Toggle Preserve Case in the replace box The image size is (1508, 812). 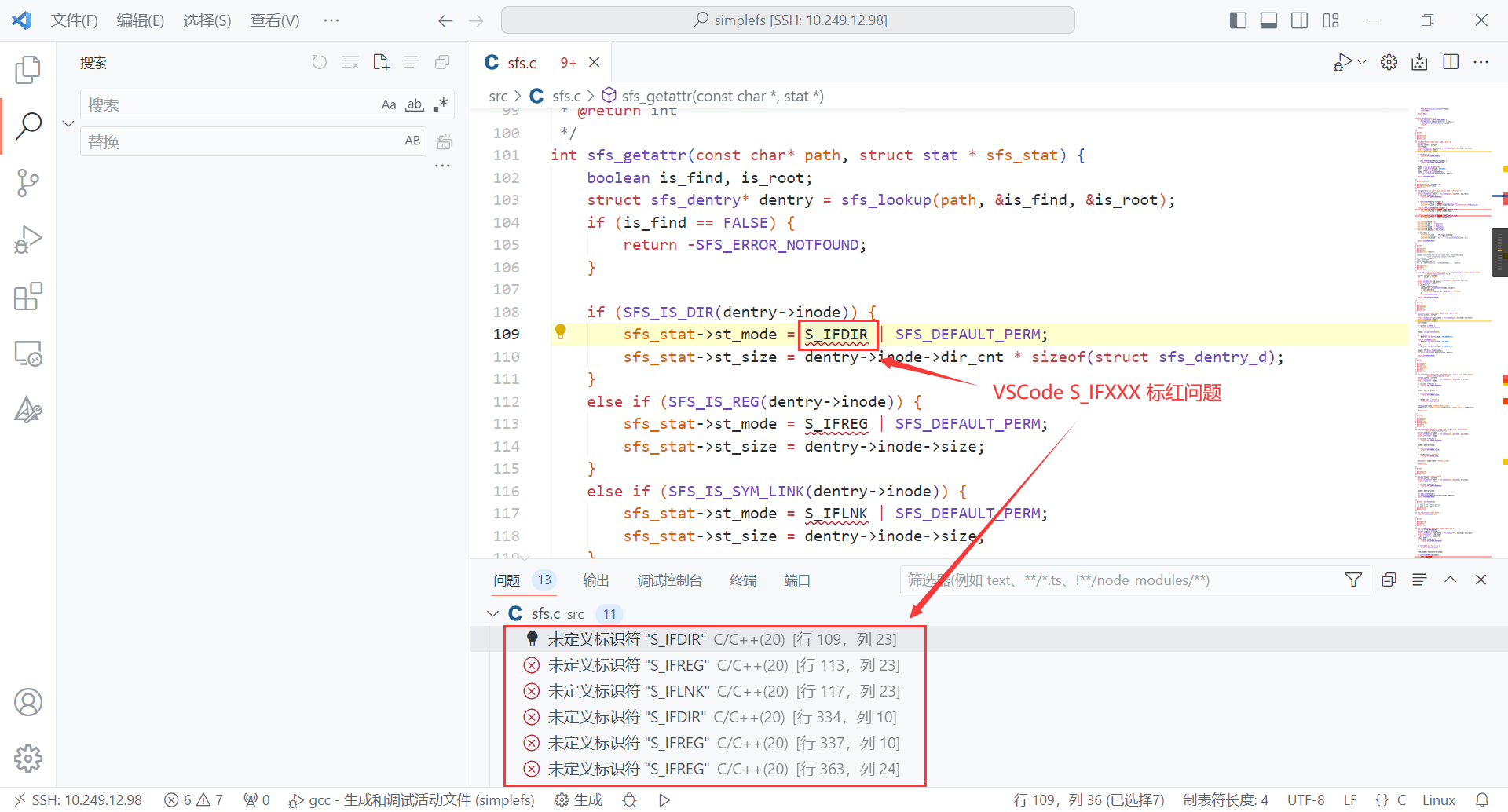tap(412, 141)
